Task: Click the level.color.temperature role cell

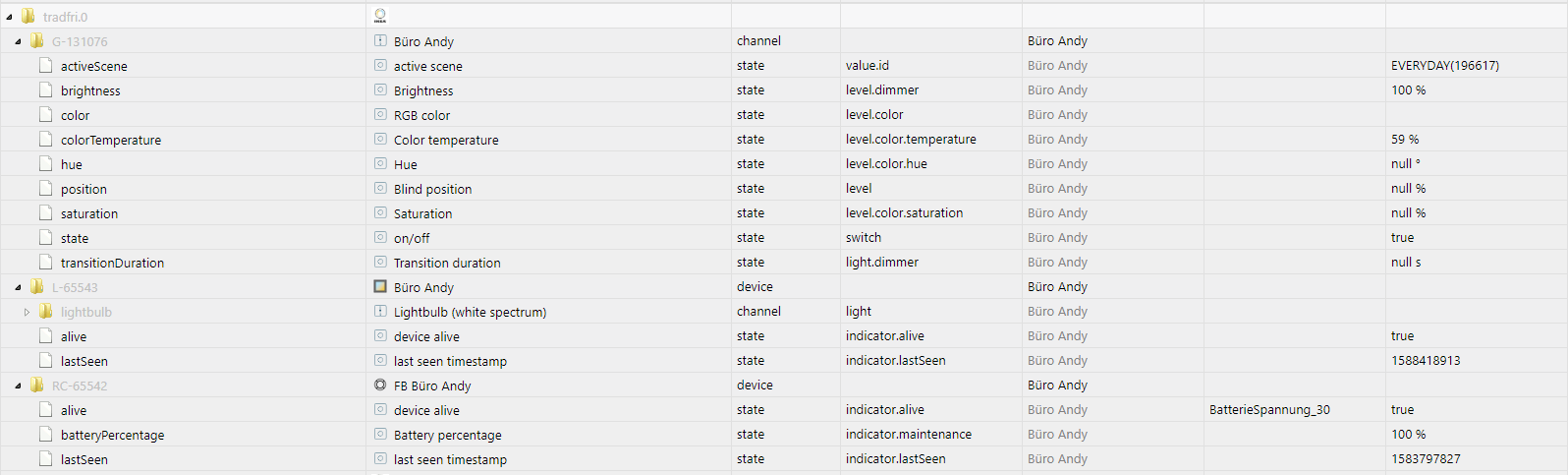Action: (911, 140)
